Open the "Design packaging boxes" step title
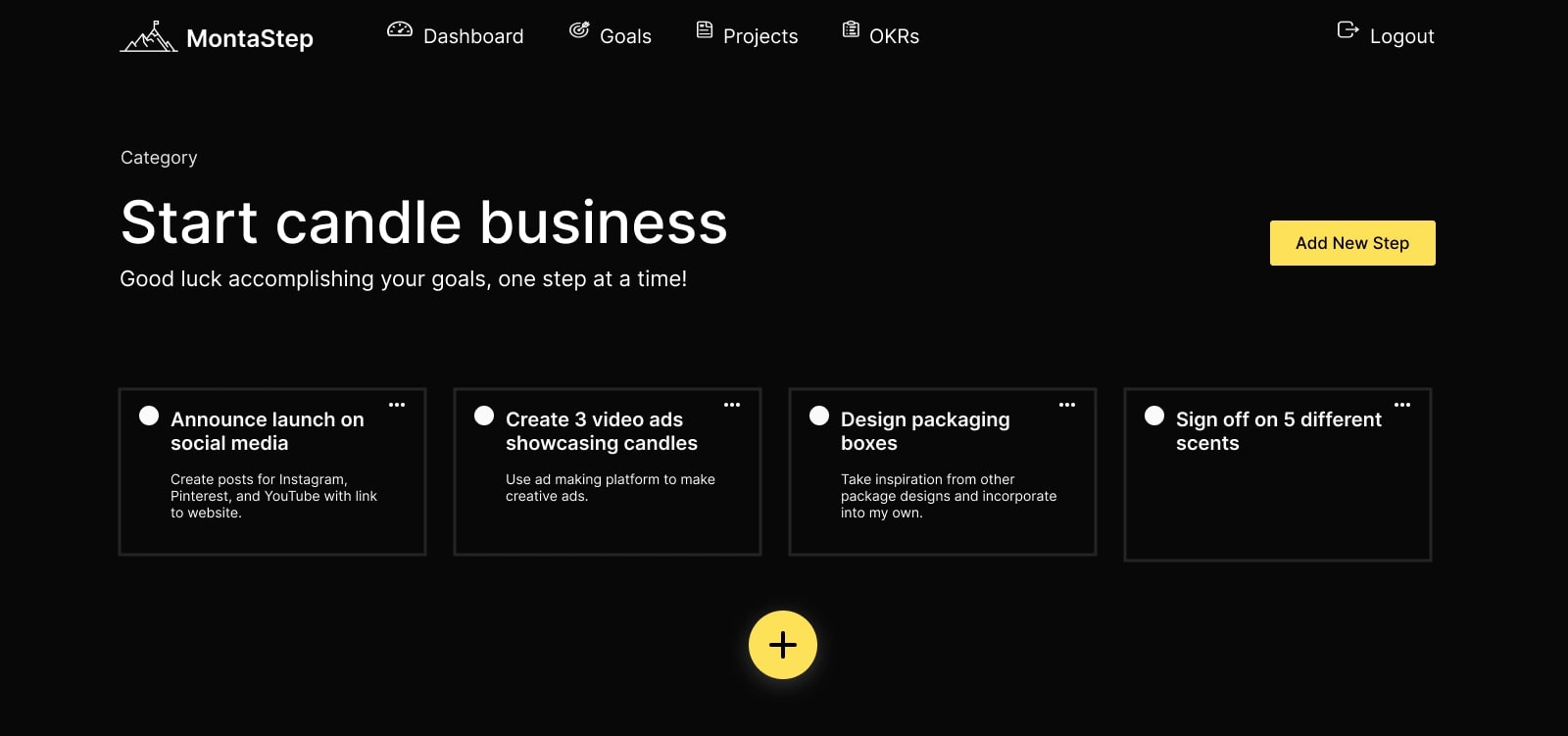The height and width of the screenshot is (736, 1568). coord(924,430)
